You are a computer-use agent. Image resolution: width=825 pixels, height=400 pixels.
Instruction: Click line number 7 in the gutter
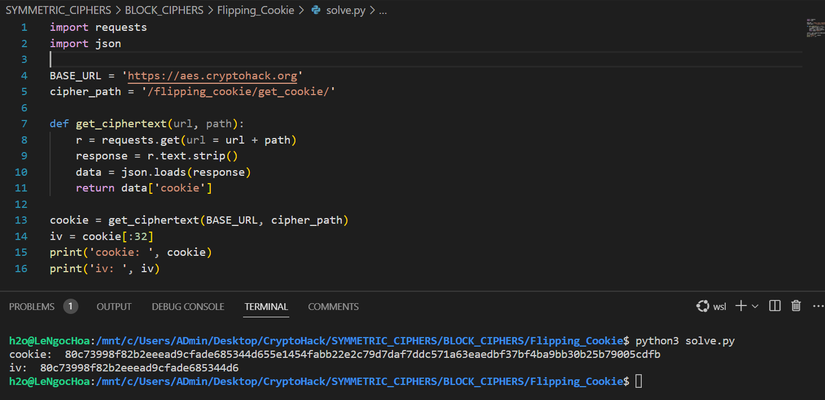(x=24, y=124)
